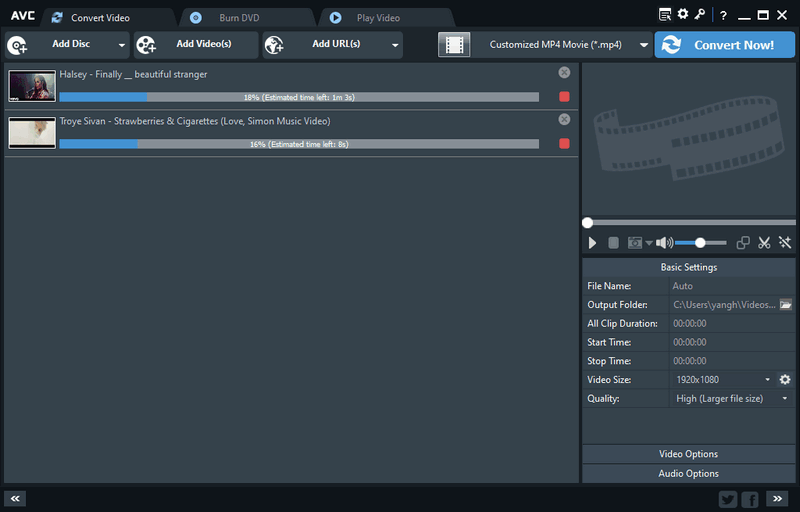The height and width of the screenshot is (512, 800).
Task: Select Halsey video thumbnail
Action: 32,86
